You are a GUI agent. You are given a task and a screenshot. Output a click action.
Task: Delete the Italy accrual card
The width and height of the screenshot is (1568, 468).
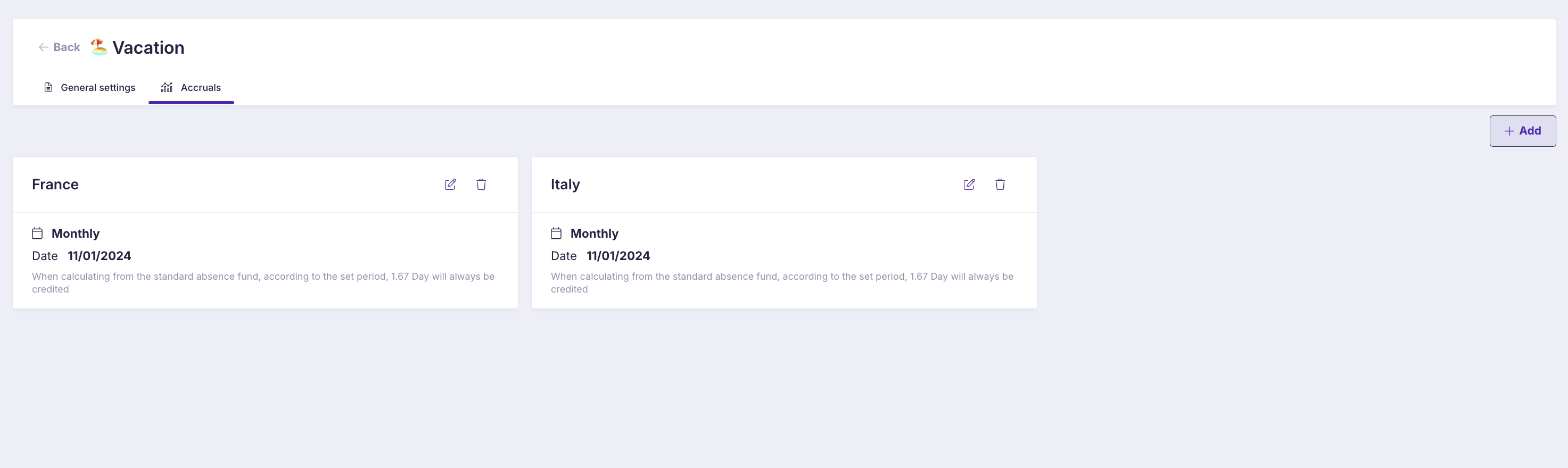1000,185
